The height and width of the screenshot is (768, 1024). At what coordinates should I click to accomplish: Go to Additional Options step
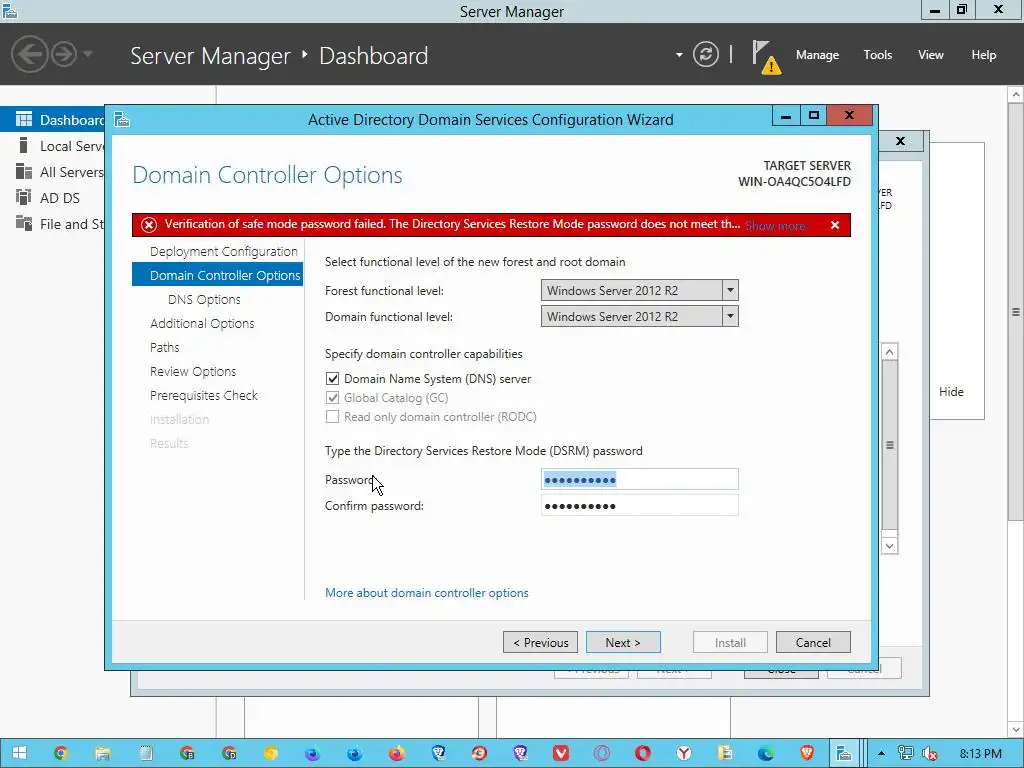tap(202, 323)
